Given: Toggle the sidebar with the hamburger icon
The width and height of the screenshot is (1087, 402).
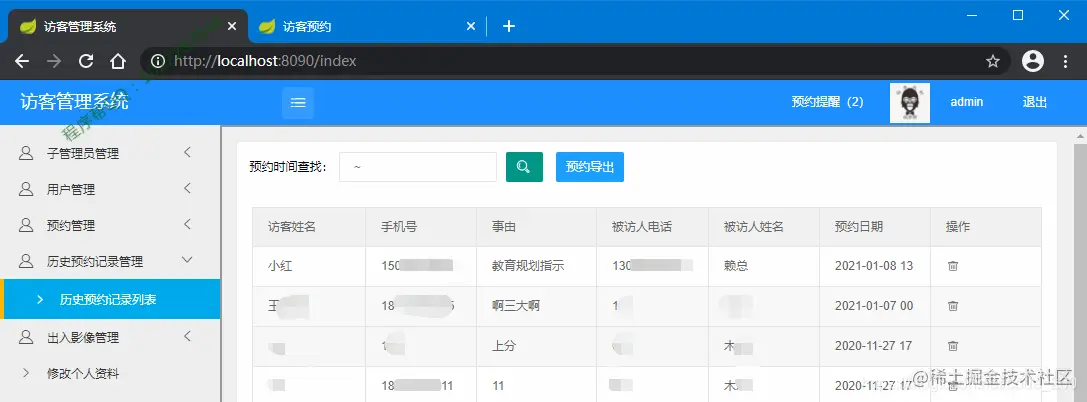Looking at the screenshot, I should (x=298, y=103).
